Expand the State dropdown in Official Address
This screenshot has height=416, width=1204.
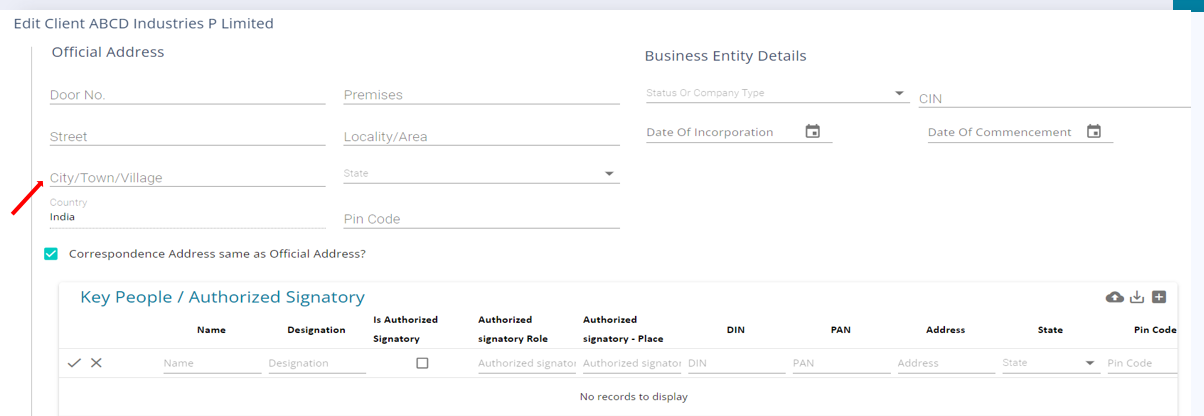click(x=609, y=174)
